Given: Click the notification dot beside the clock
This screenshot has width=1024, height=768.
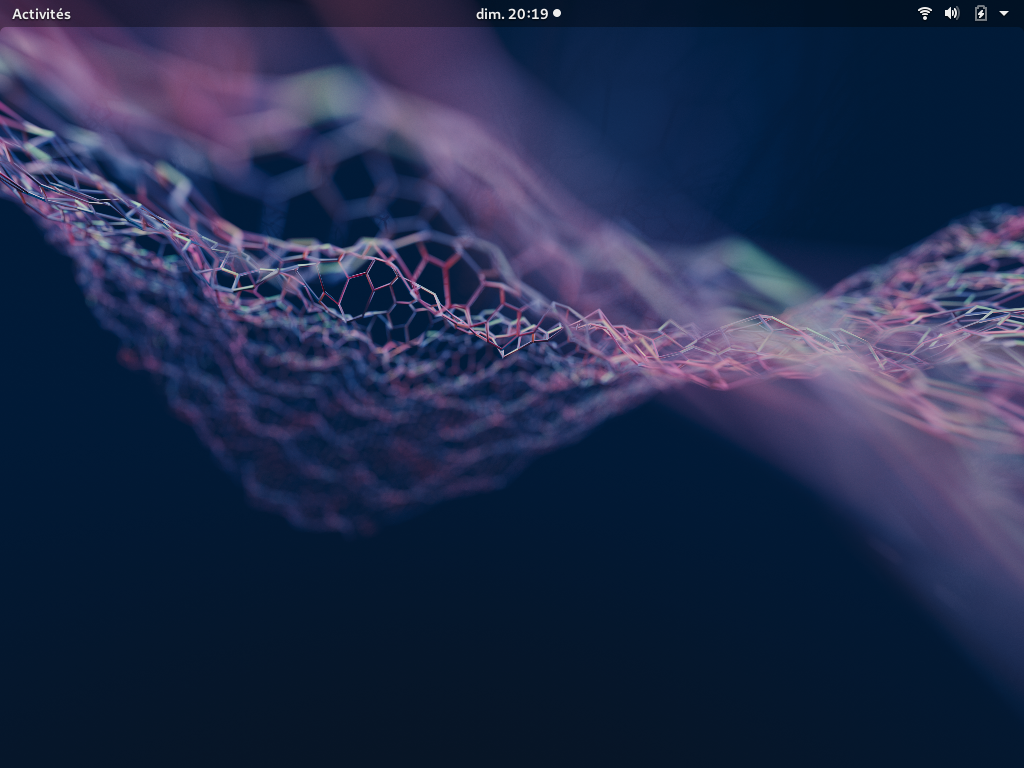Looking at the screenshot, I should point(557,14).
